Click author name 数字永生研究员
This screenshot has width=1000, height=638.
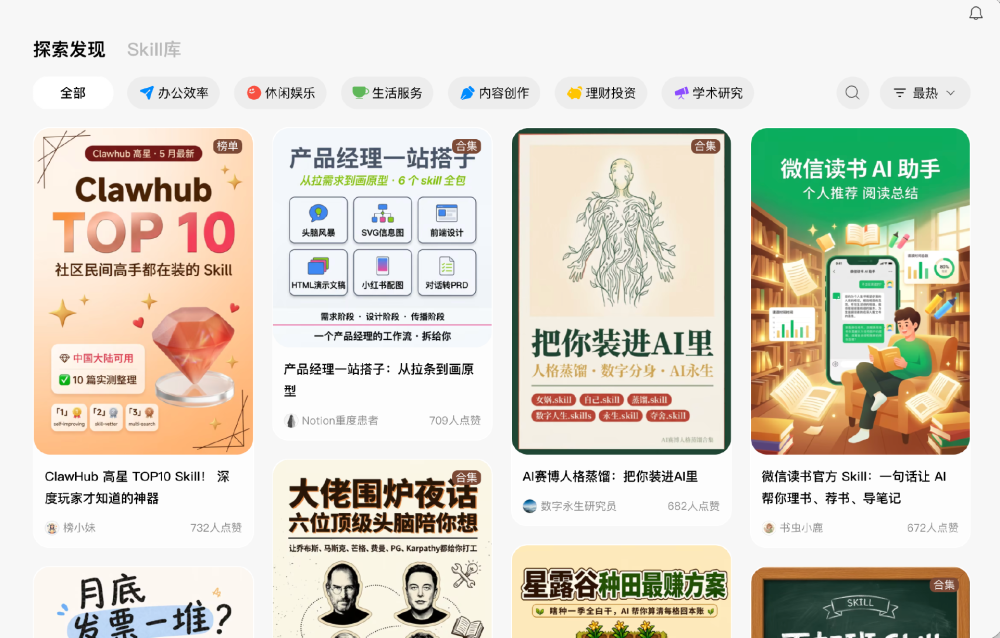pyautogui.click(x=578, y=506)
